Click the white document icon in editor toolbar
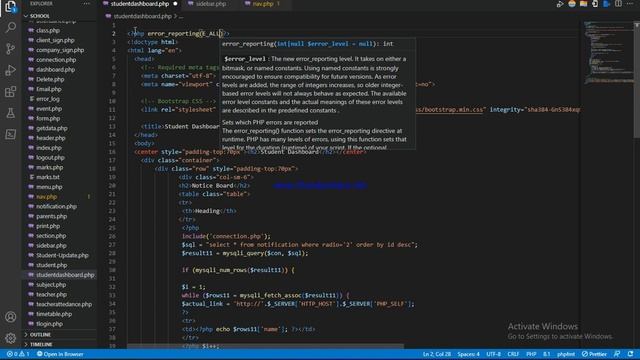This screenshot has height=360, width=640. point(595,4)
